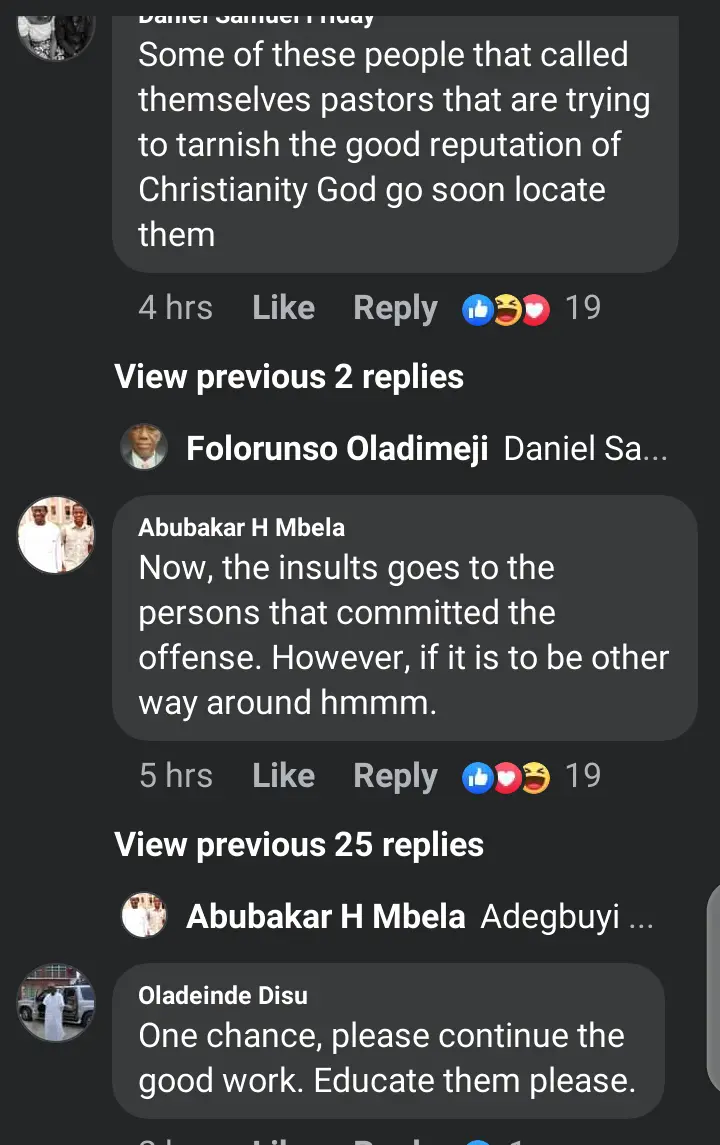Screen dimensions: 720x1145
Task: Open Folorunso Oladimeji's name in reply
Action: tap(337, 448)
